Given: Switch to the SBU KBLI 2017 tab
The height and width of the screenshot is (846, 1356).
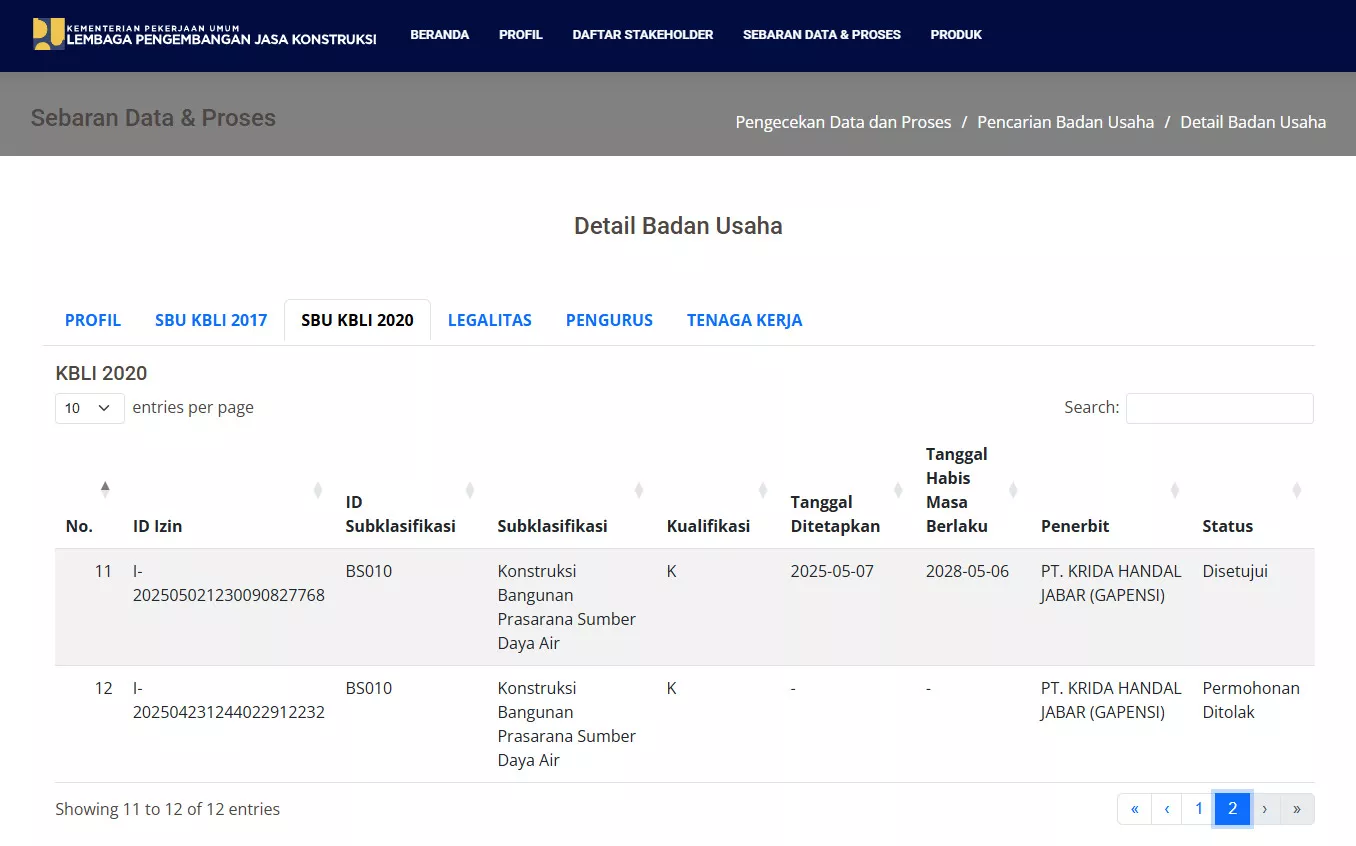Looking at the screenshot, I should [x=211, y=320].
